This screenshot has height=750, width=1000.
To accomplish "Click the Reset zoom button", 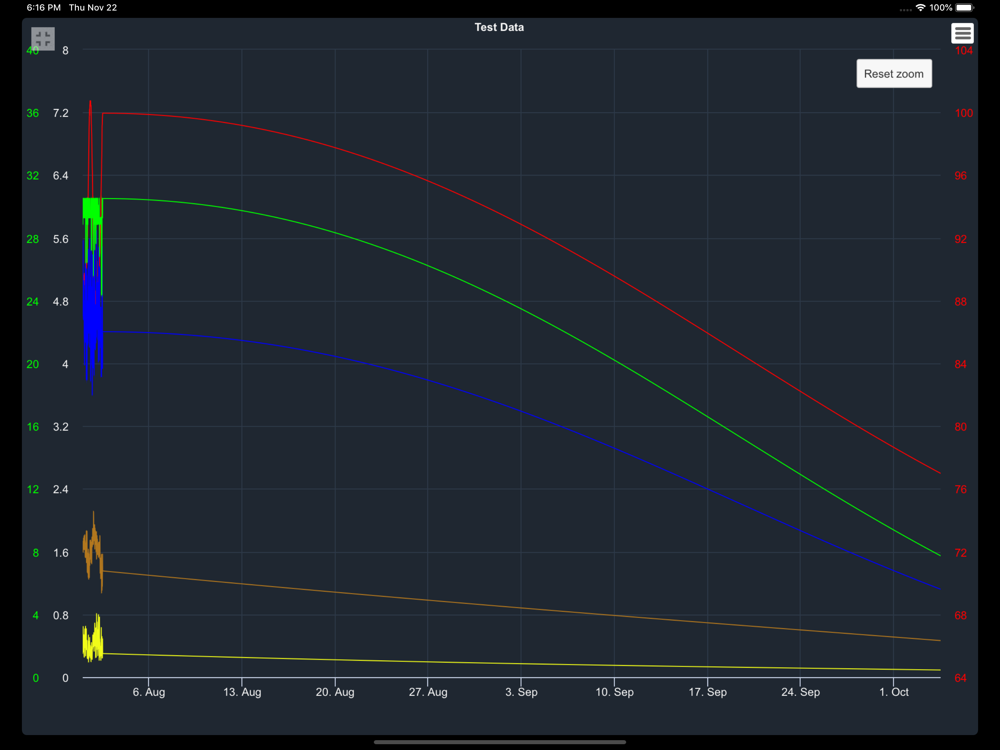I will pyautogui.click(x=893, y=73).
